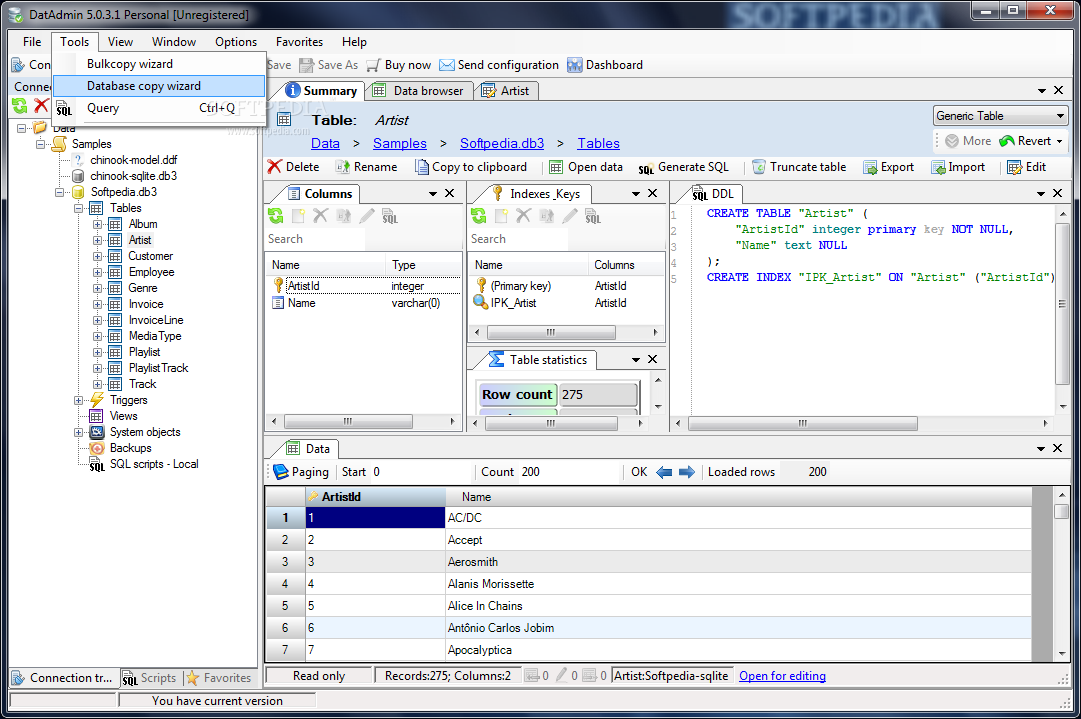Click the More button
The height and width of the screenshot is (719, 1081).
968,141
